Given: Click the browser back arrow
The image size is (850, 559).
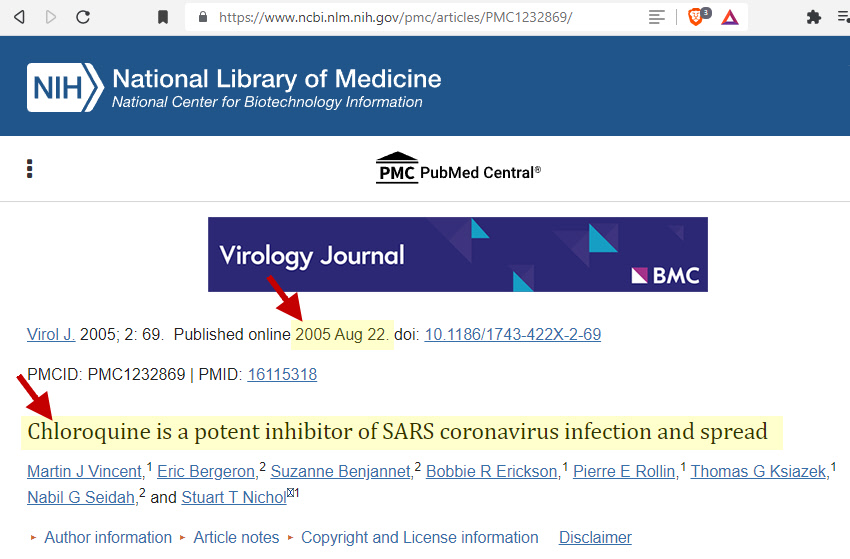Looking at the screenshot, I should point(20,17).
